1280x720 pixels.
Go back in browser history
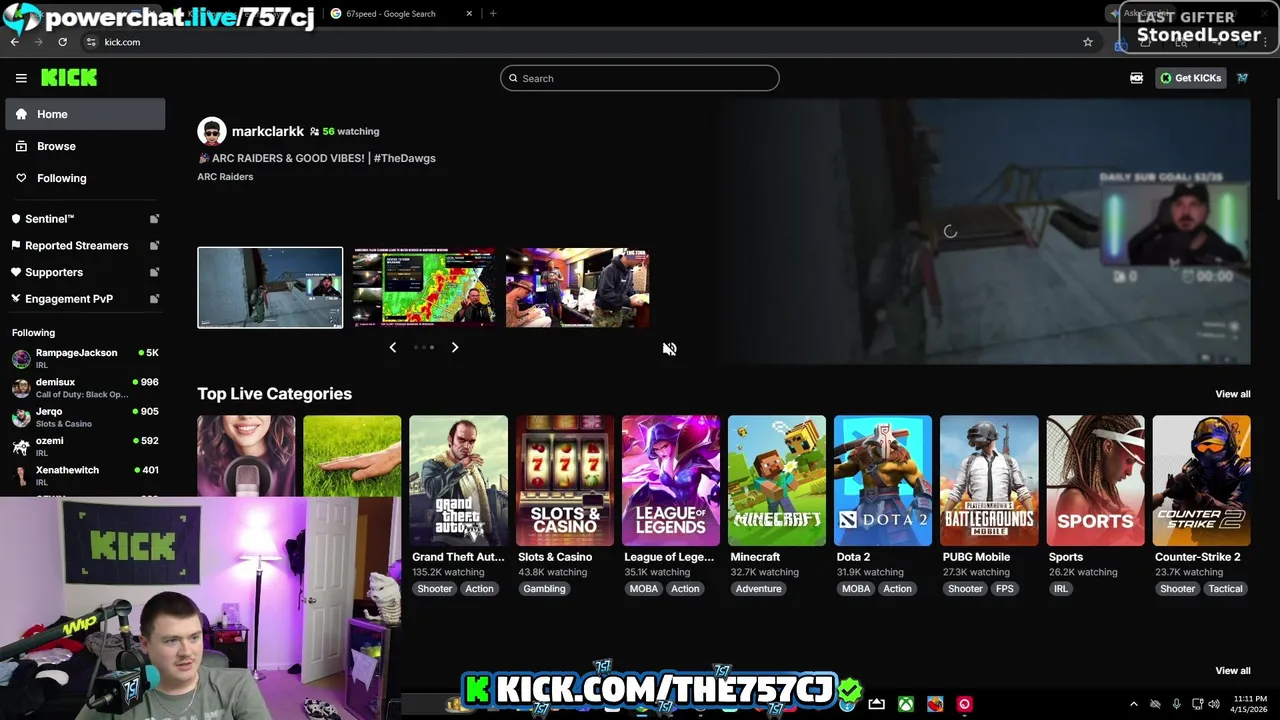(x=15, y=42)
